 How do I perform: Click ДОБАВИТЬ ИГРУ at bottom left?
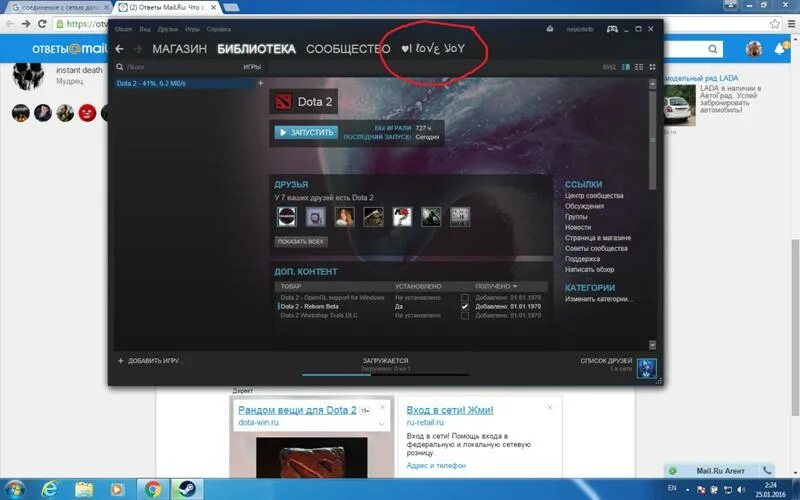(x=150, y=361)
